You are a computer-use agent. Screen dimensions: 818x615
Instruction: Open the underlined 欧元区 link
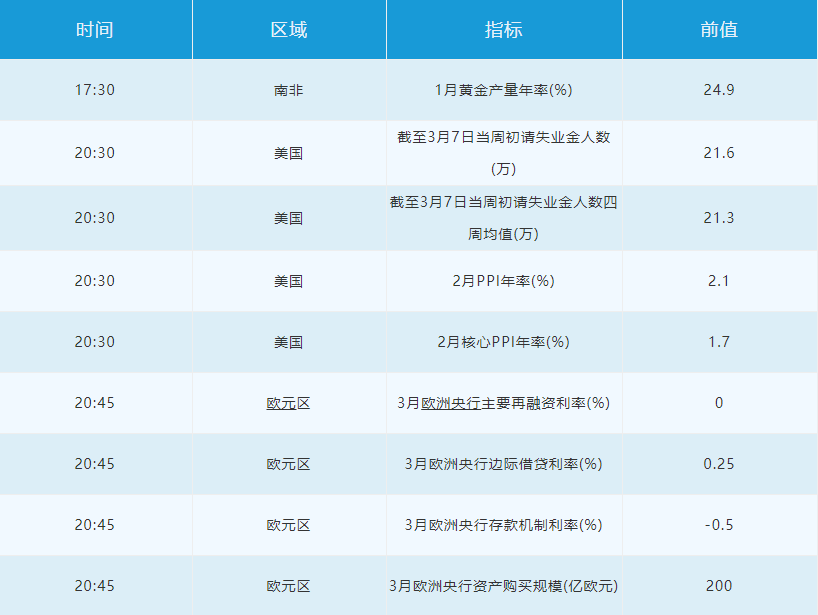point(288,403)
